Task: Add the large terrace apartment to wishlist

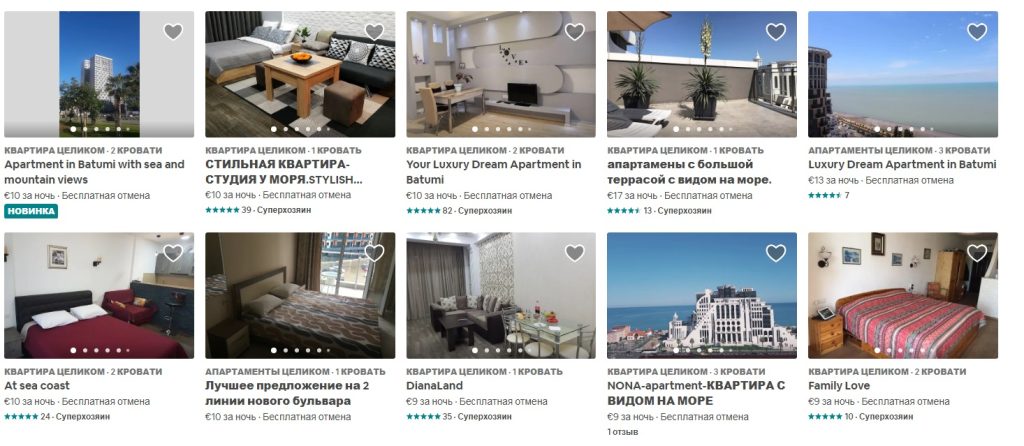Action: pyautogui.click(x=776, y=31)
